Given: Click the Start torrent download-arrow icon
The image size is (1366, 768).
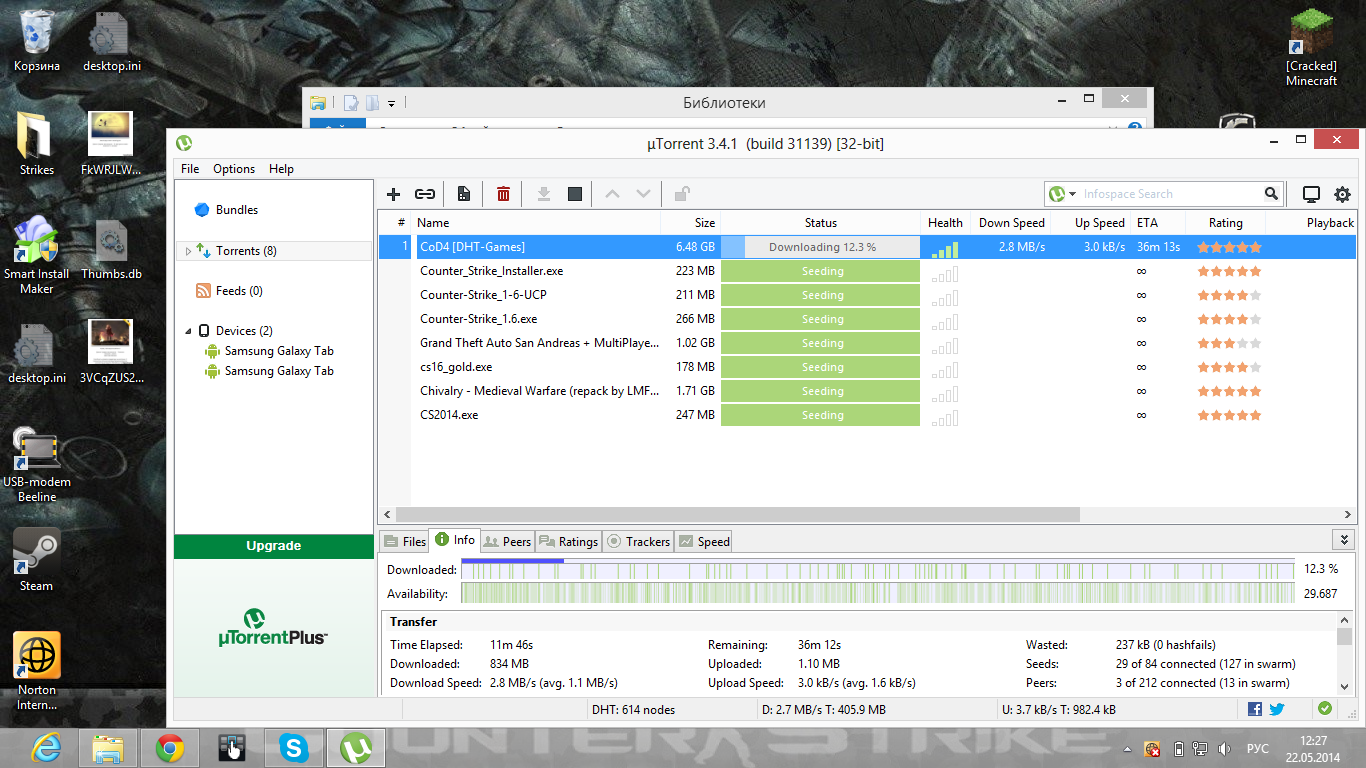Looking at the screenshot, I should [544, 194].
